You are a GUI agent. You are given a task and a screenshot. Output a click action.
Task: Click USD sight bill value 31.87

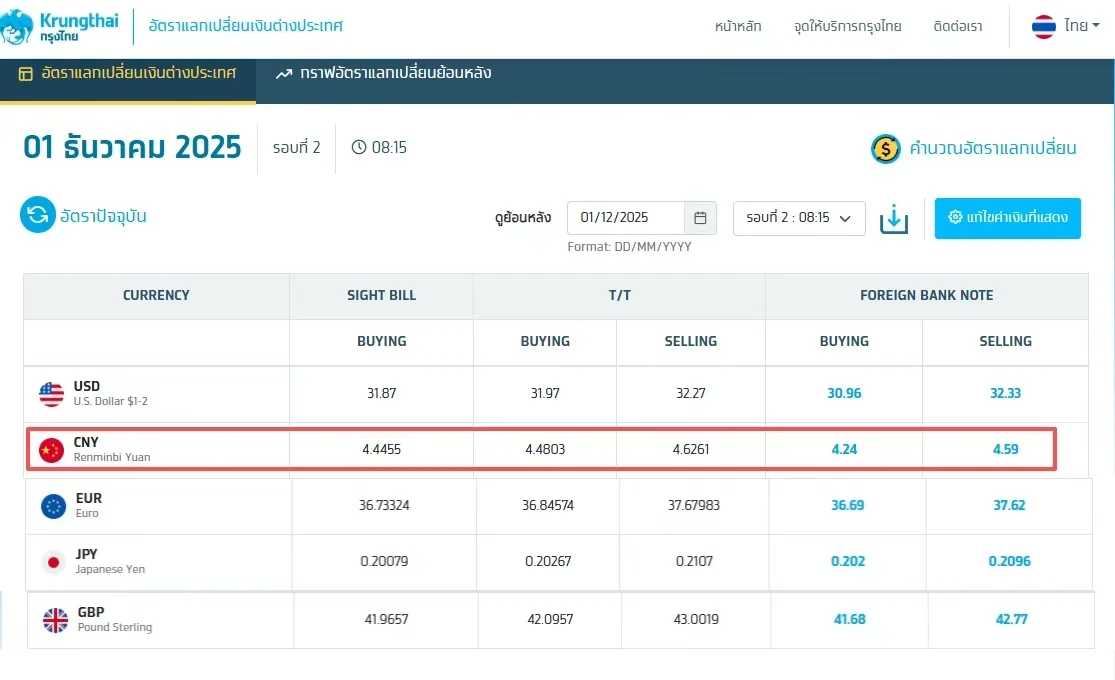(381, 393)
